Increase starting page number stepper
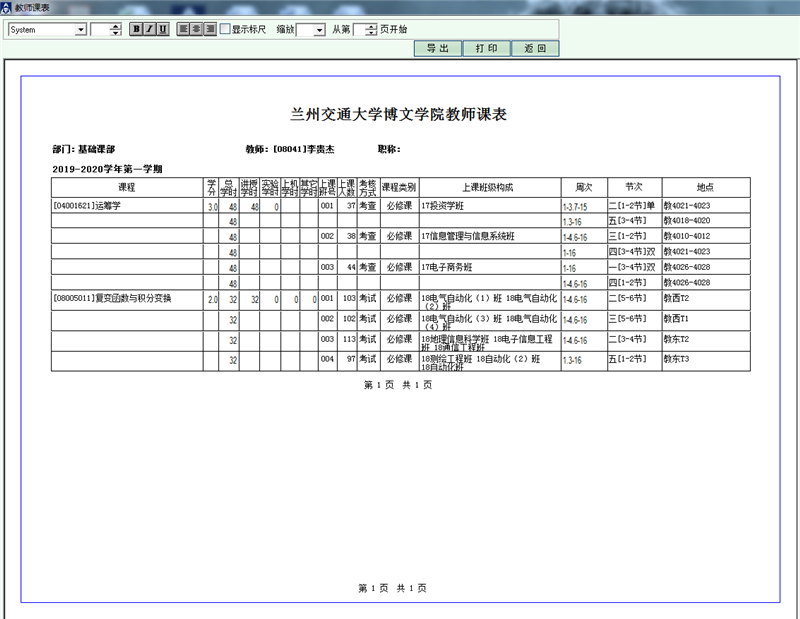The image size is (800, 619). (x=371, y=26)
